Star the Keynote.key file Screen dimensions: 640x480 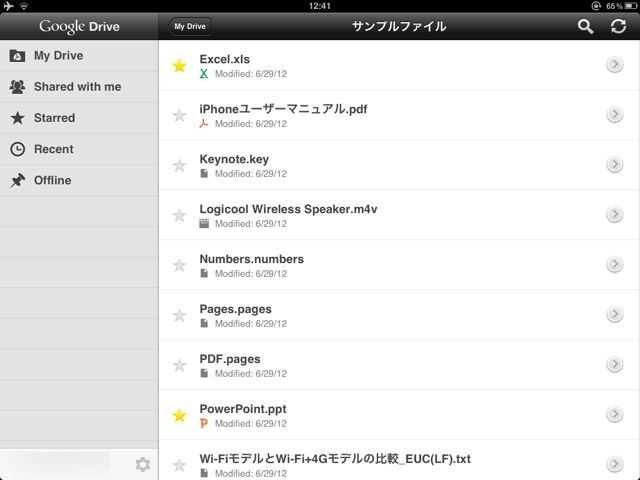179,165
